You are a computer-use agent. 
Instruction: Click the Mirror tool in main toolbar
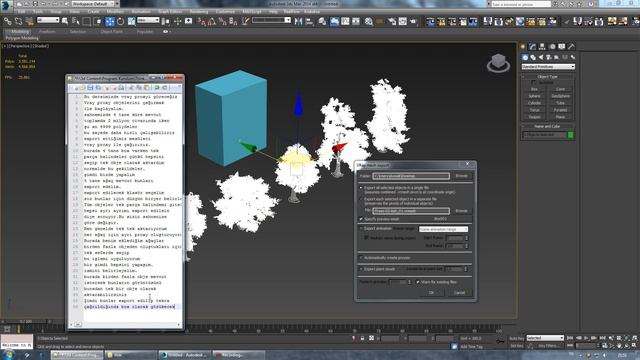tap(298, 21)
